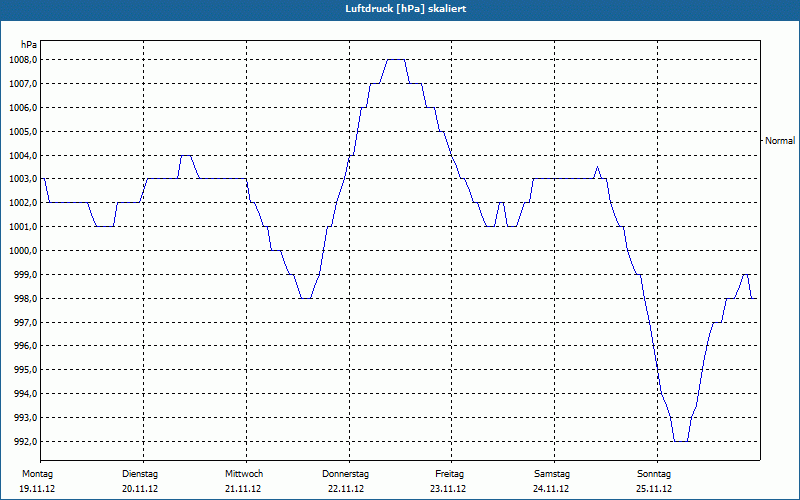Click the date 22.11.12
The height and width of the screenshot is (500, 800).
click(x=346, y=489)
